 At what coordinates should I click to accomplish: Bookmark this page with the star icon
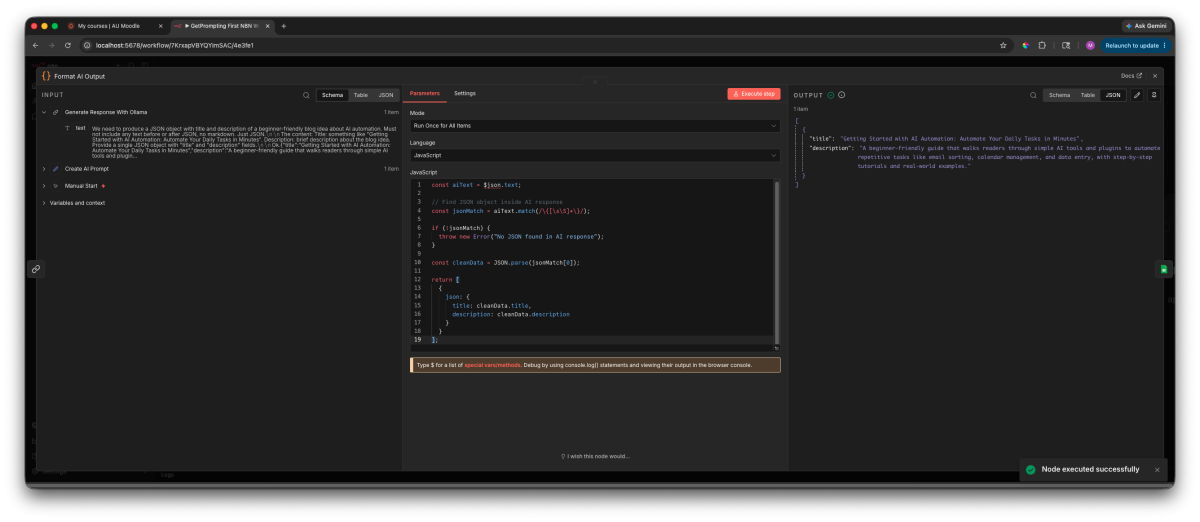(1003, 45)
